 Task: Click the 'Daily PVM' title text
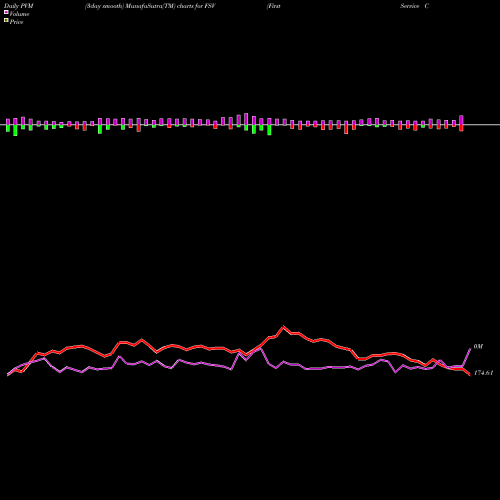19,6
